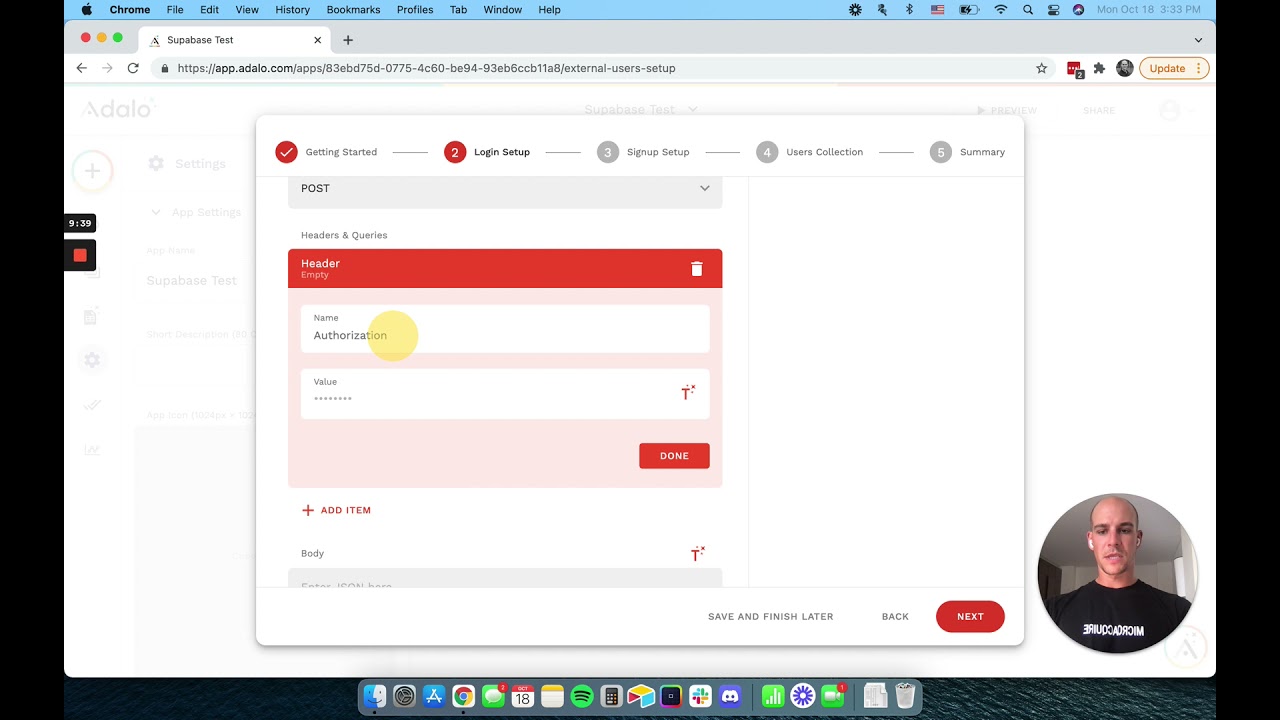
Task: Open Siri from menu bar
Action: (1078, 9)
